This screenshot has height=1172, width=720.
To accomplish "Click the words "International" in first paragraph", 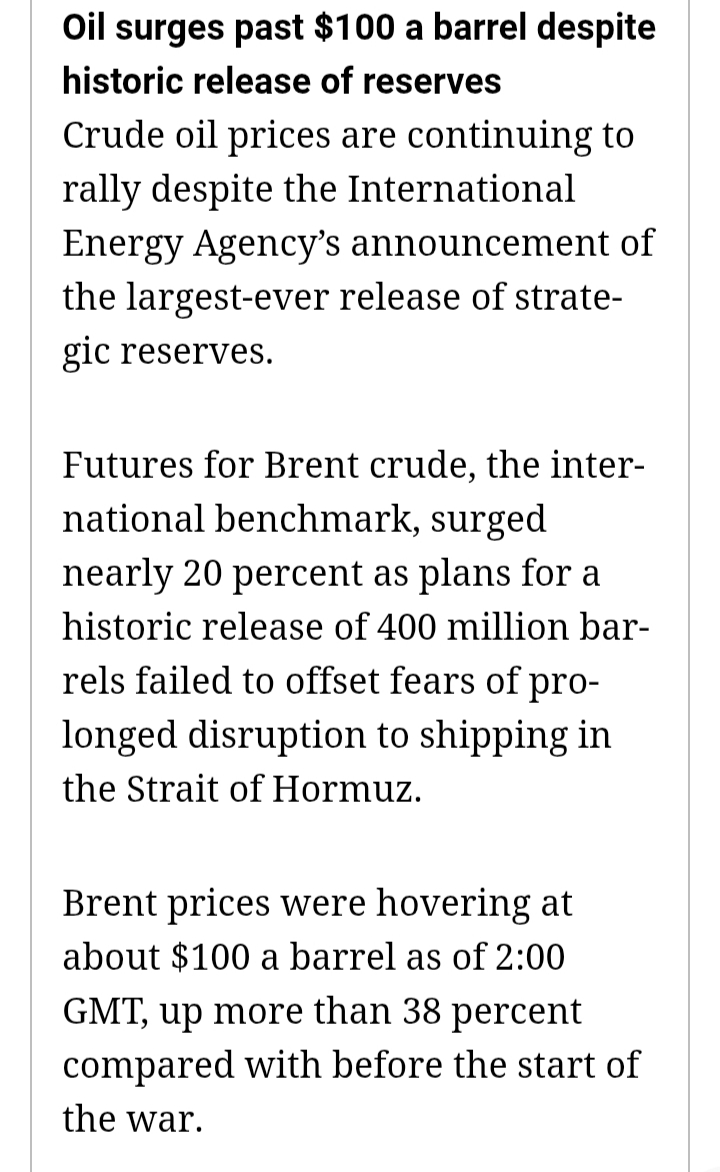I will pyautogui.click(x=461, y=189).
